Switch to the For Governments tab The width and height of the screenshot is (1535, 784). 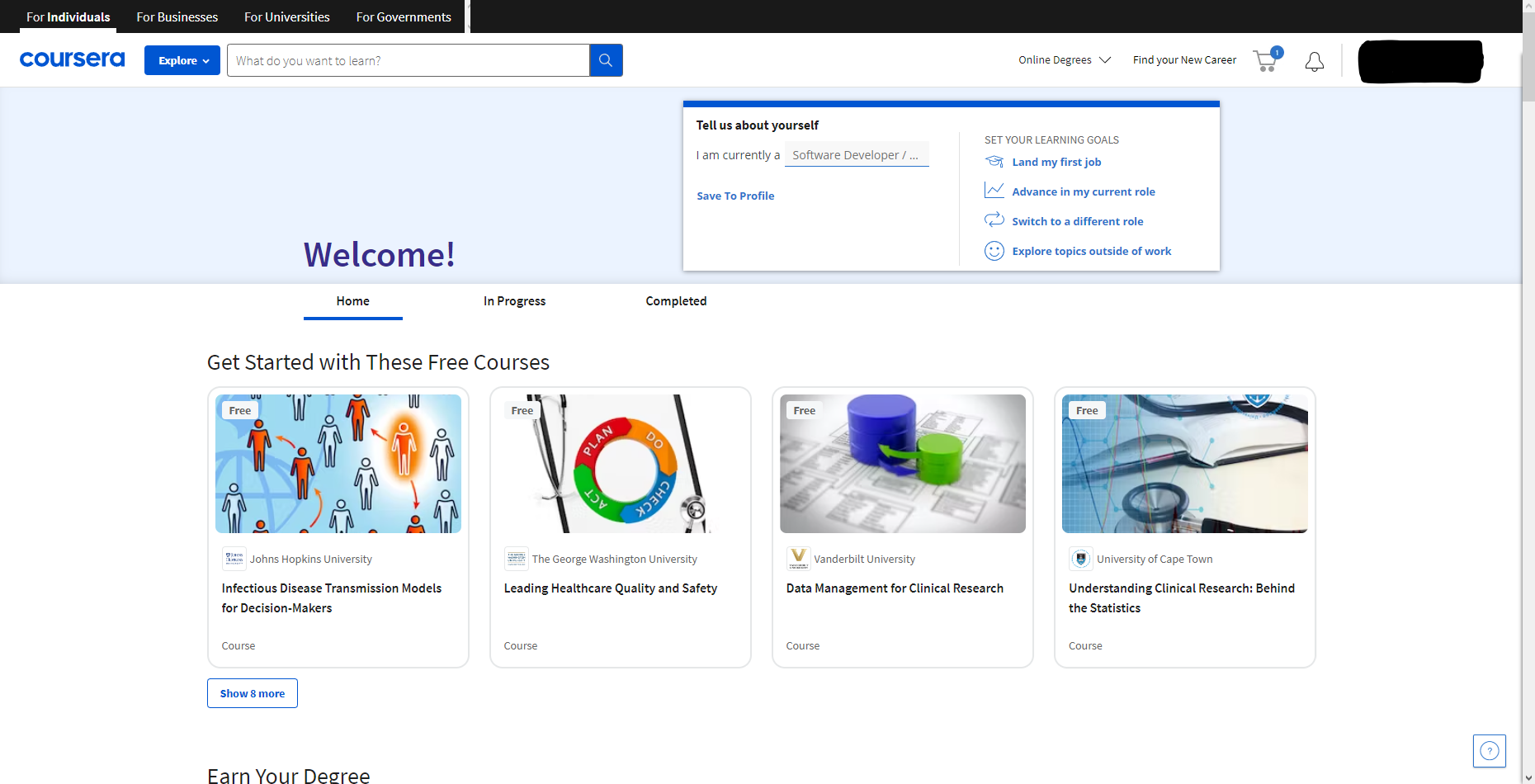click(404, 17)
